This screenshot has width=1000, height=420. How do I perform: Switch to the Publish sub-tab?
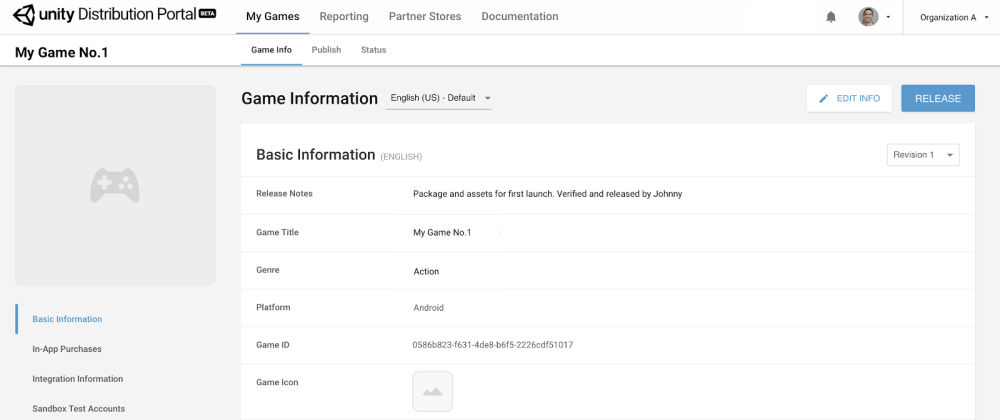(326, 50)
